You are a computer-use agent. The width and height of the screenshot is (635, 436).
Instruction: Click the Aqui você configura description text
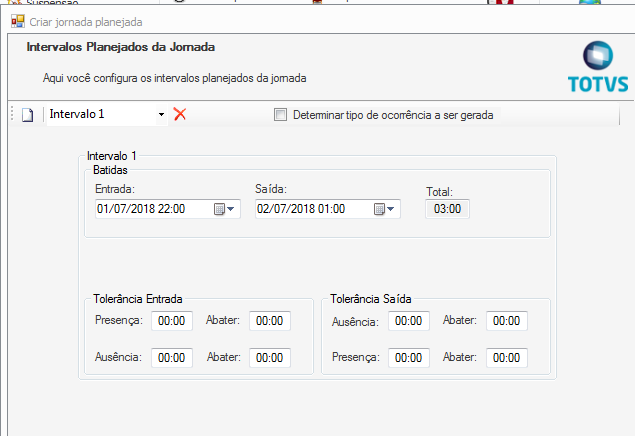(175, 78)
